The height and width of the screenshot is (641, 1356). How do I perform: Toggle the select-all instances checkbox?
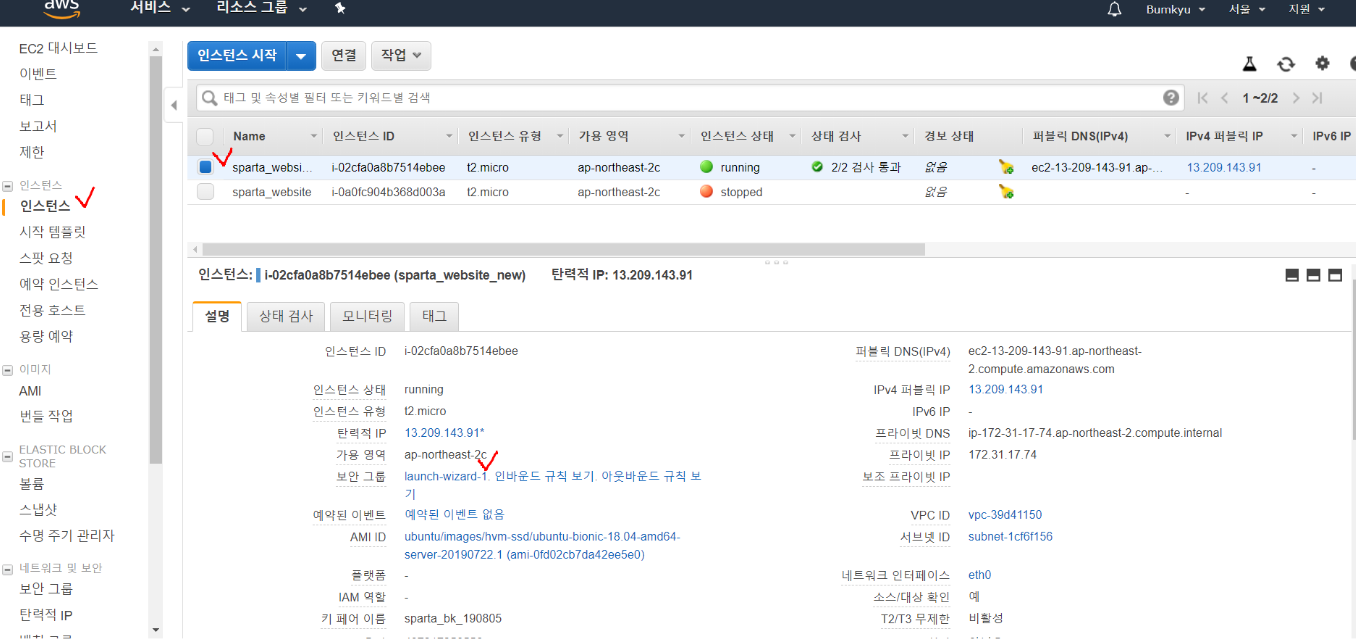coord(205,136)
